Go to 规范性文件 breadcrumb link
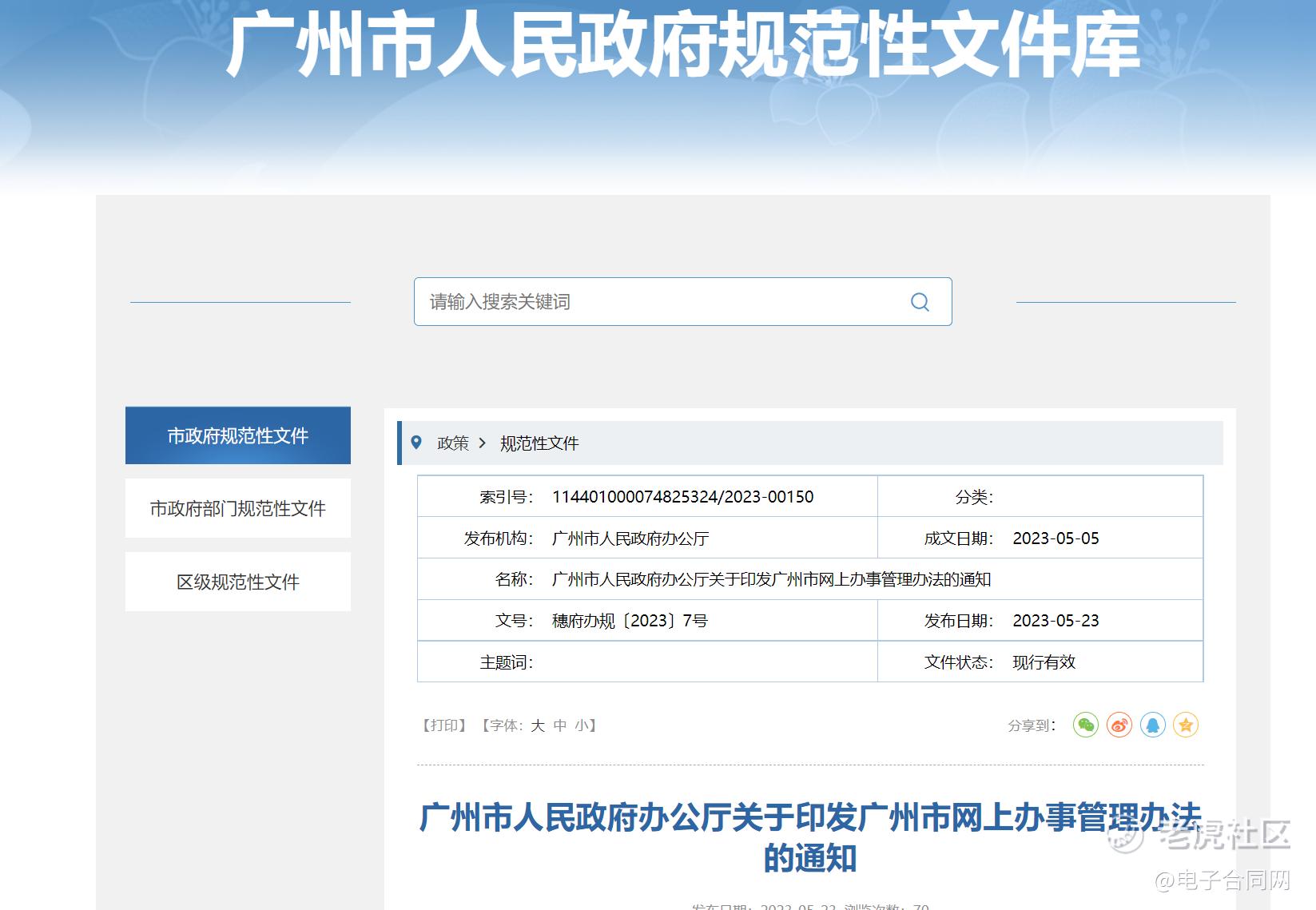Image resolution: width=1316 pixels, height=910 pixels. pyautogui.click(x=539, y=443)
